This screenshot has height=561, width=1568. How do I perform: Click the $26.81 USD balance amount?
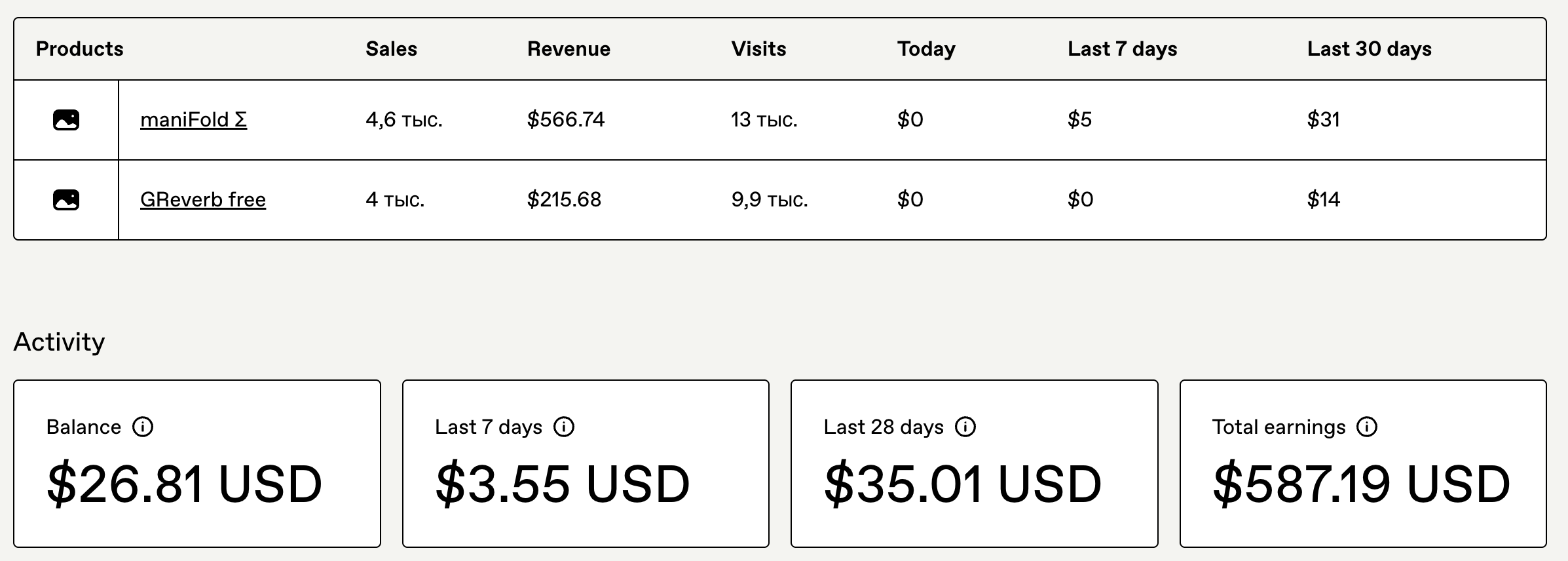(184, 484)
